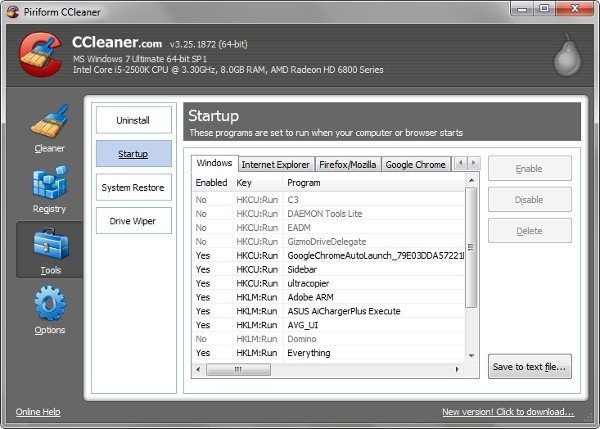Click the list's scroll up arrow

pyautogui.click(x=471, y=180)
